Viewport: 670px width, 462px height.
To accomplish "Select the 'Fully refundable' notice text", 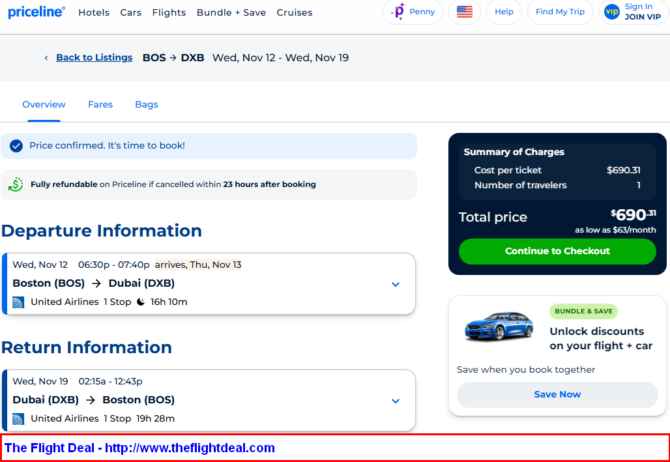I will tap(173, 185).
